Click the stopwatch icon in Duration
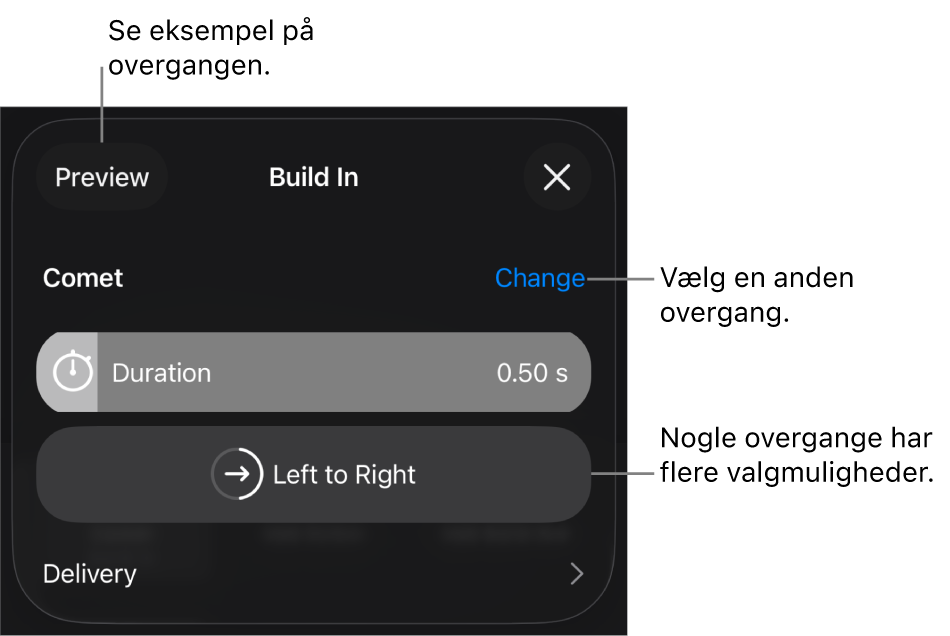 tap(72, 372)
